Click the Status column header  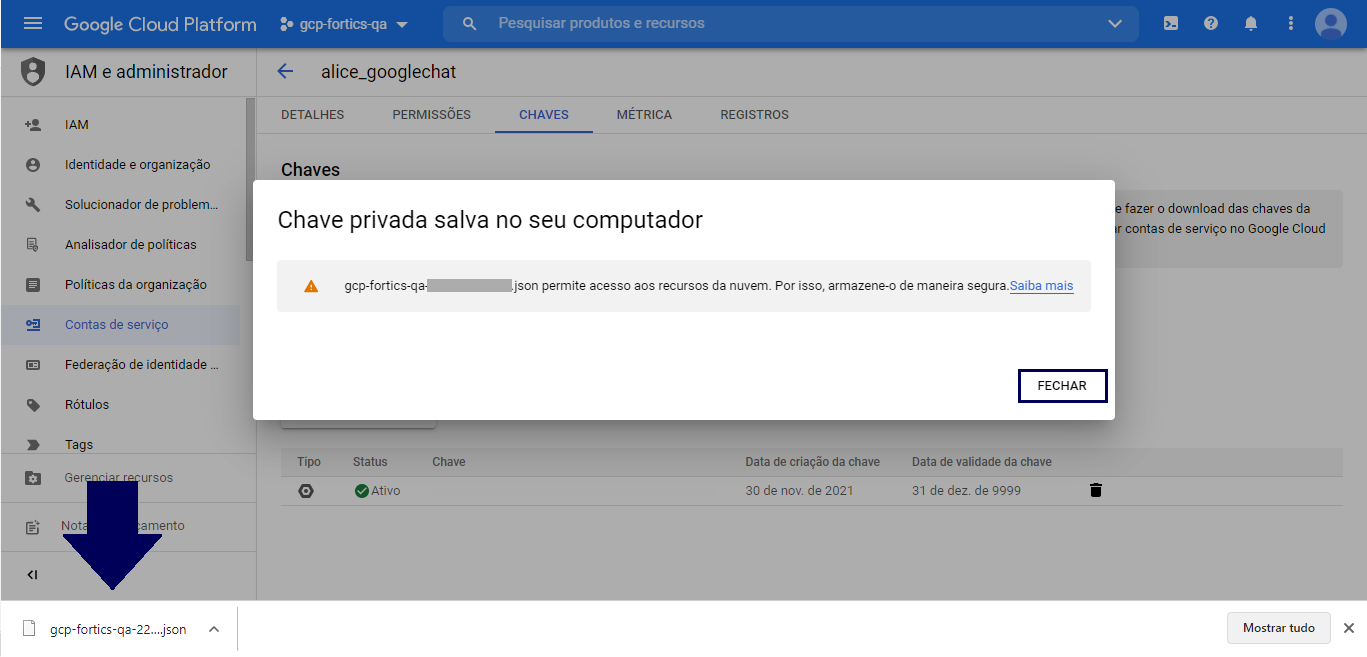coord(370,462)
